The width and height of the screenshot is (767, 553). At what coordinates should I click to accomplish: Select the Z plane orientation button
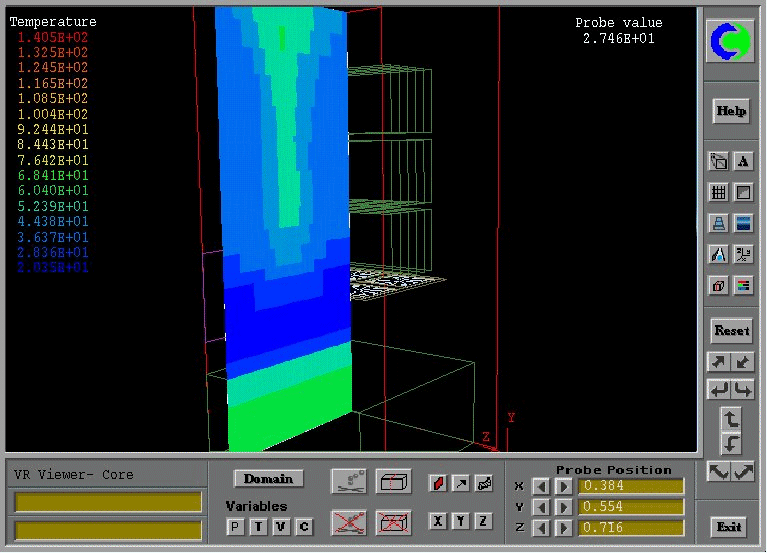click(x=483, y=521)
